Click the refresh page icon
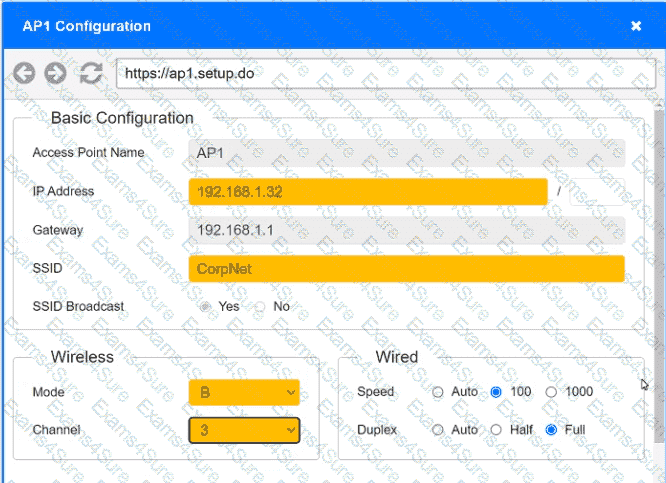This screenshot has width=666, height=483. [x=91, y=73]
